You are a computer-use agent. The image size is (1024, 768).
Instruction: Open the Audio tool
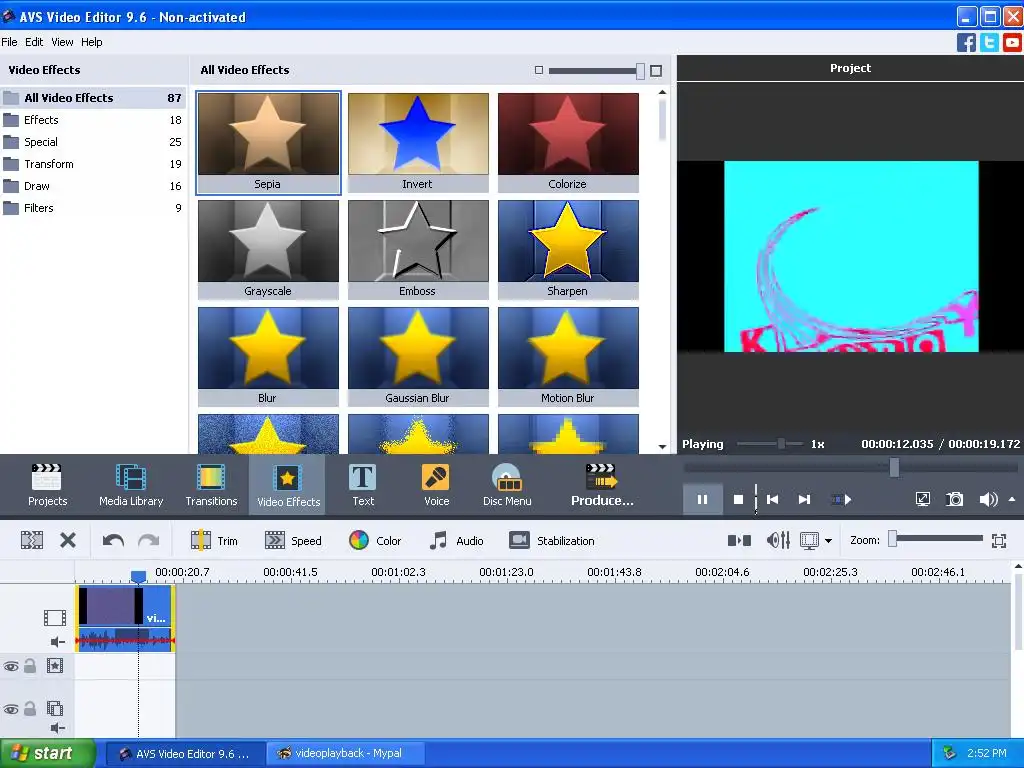456,541
